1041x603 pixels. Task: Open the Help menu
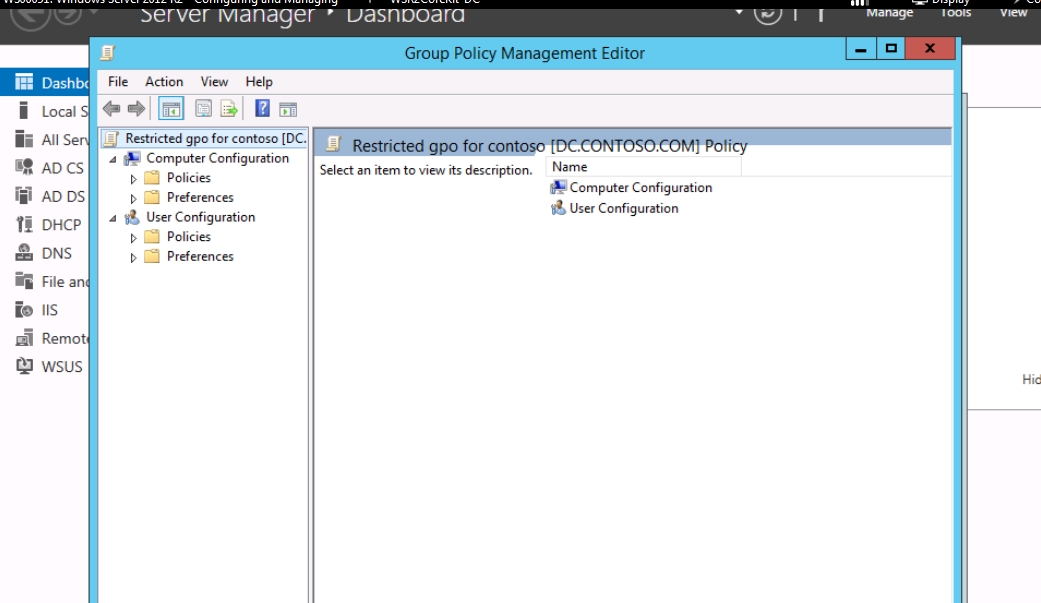click(259, 82)
